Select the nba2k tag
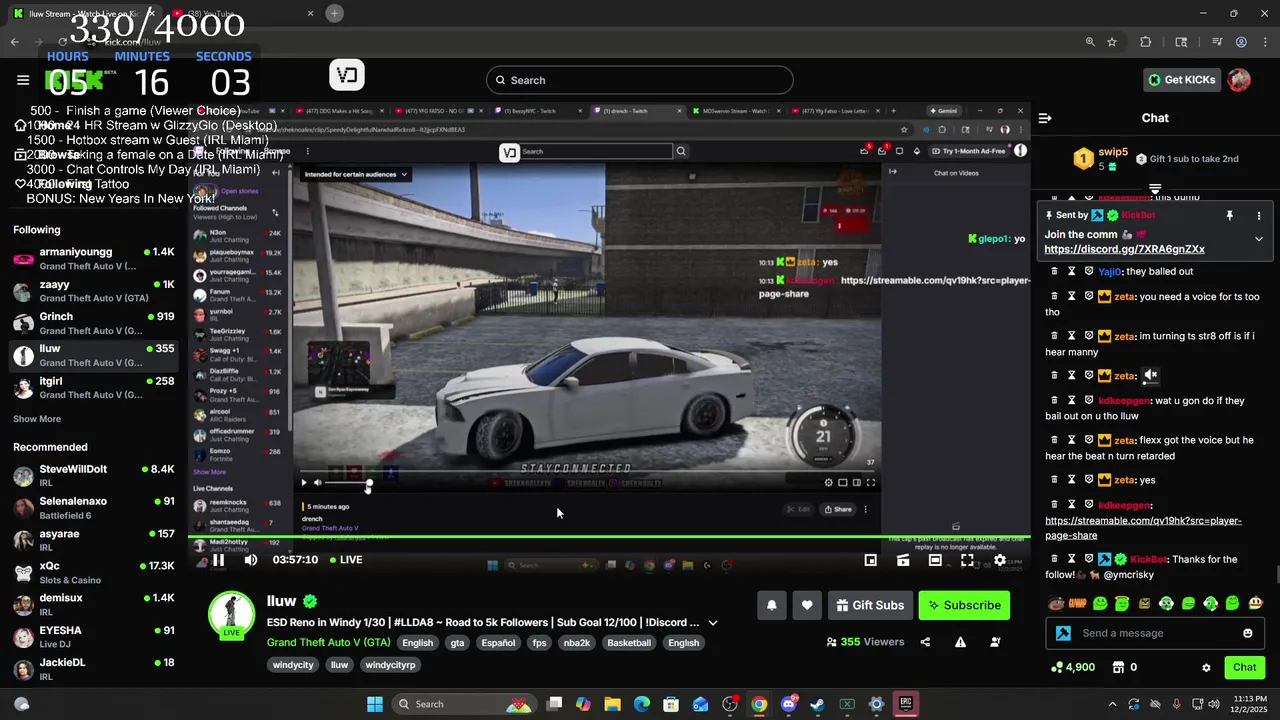1280x720 pixels. click(x=577, y=643)
